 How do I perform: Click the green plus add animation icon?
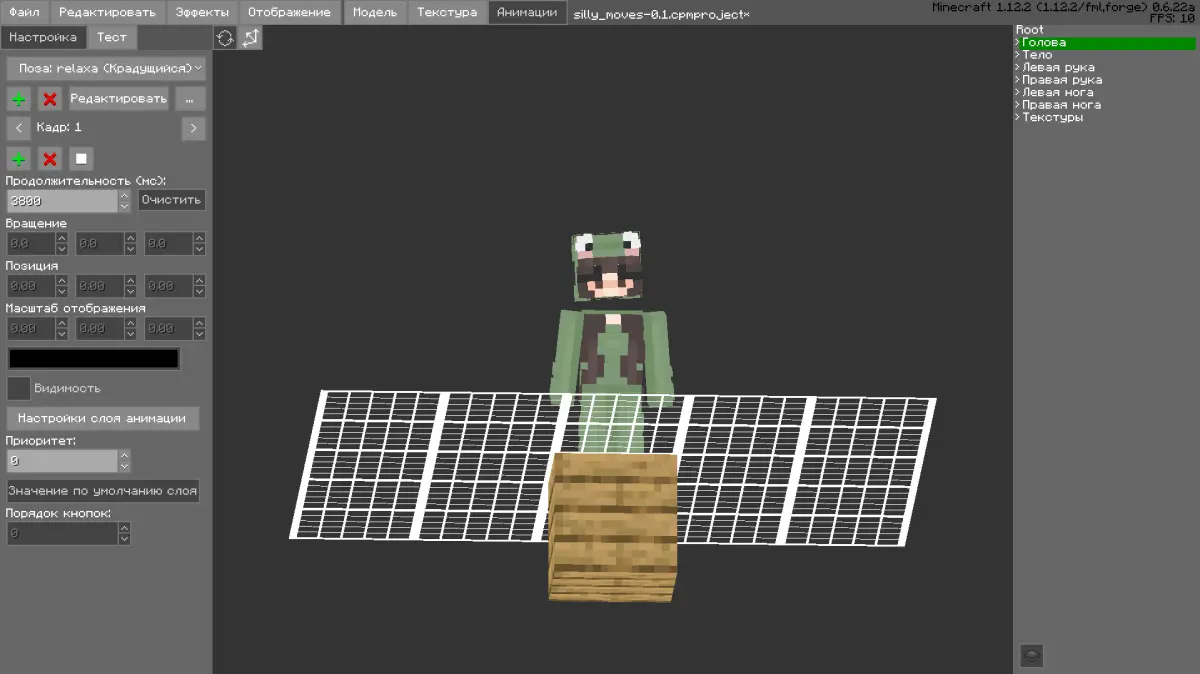point(19,99)
